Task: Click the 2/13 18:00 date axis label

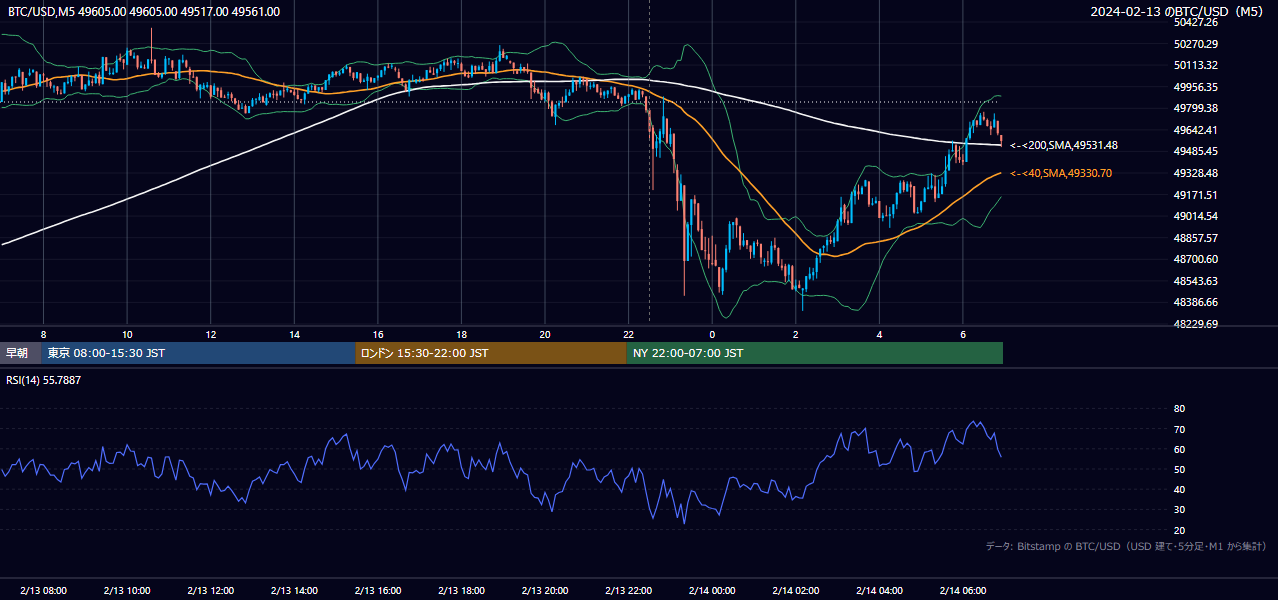Action: coord(461,590)
